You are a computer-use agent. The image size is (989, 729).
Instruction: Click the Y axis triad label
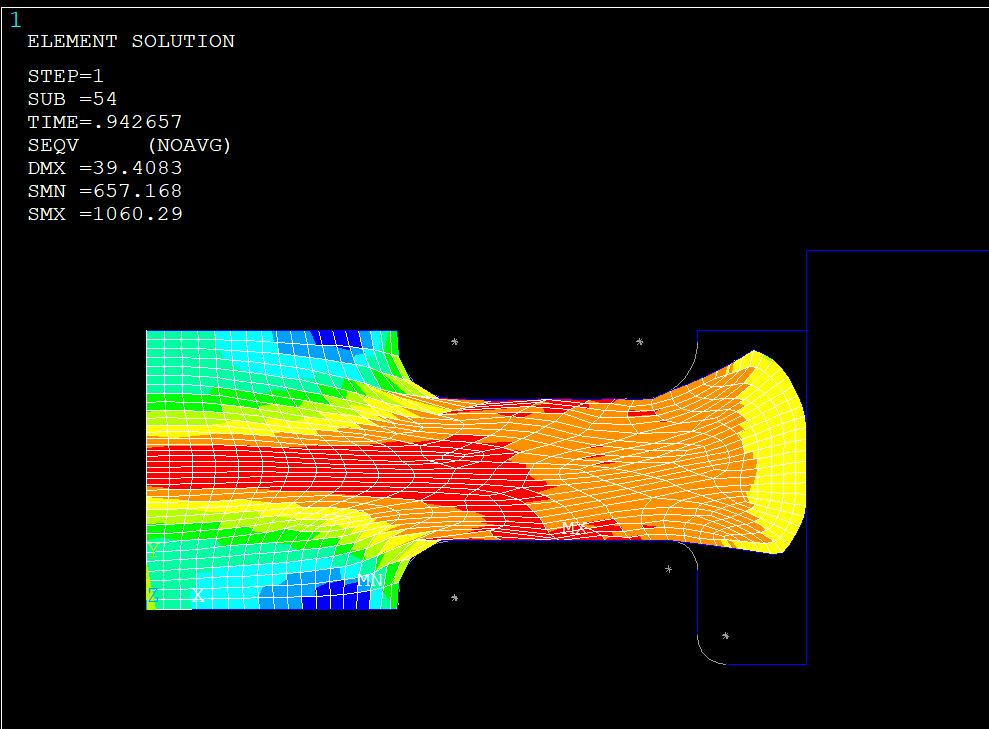153,550
